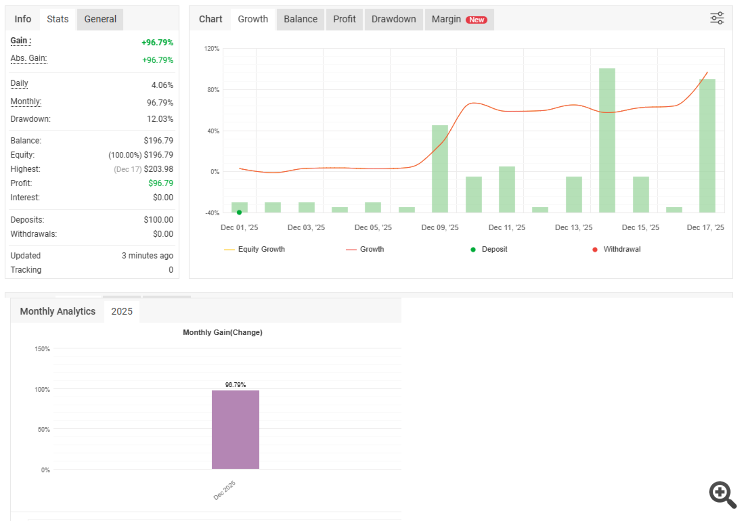Select the 2025 year tab
This screenshot has height=521, width=750.
click(x=121, y=311)
